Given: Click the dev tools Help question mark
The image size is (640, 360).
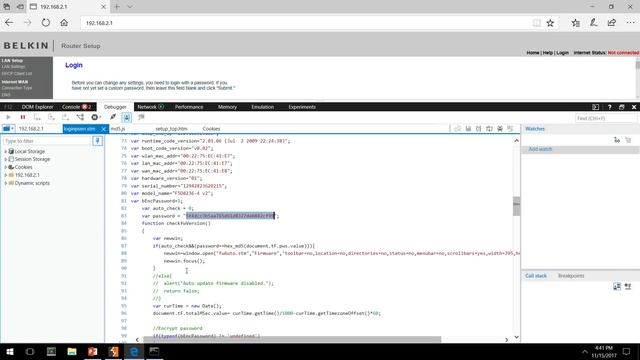Looking at the screenshot, I should 609,107.
